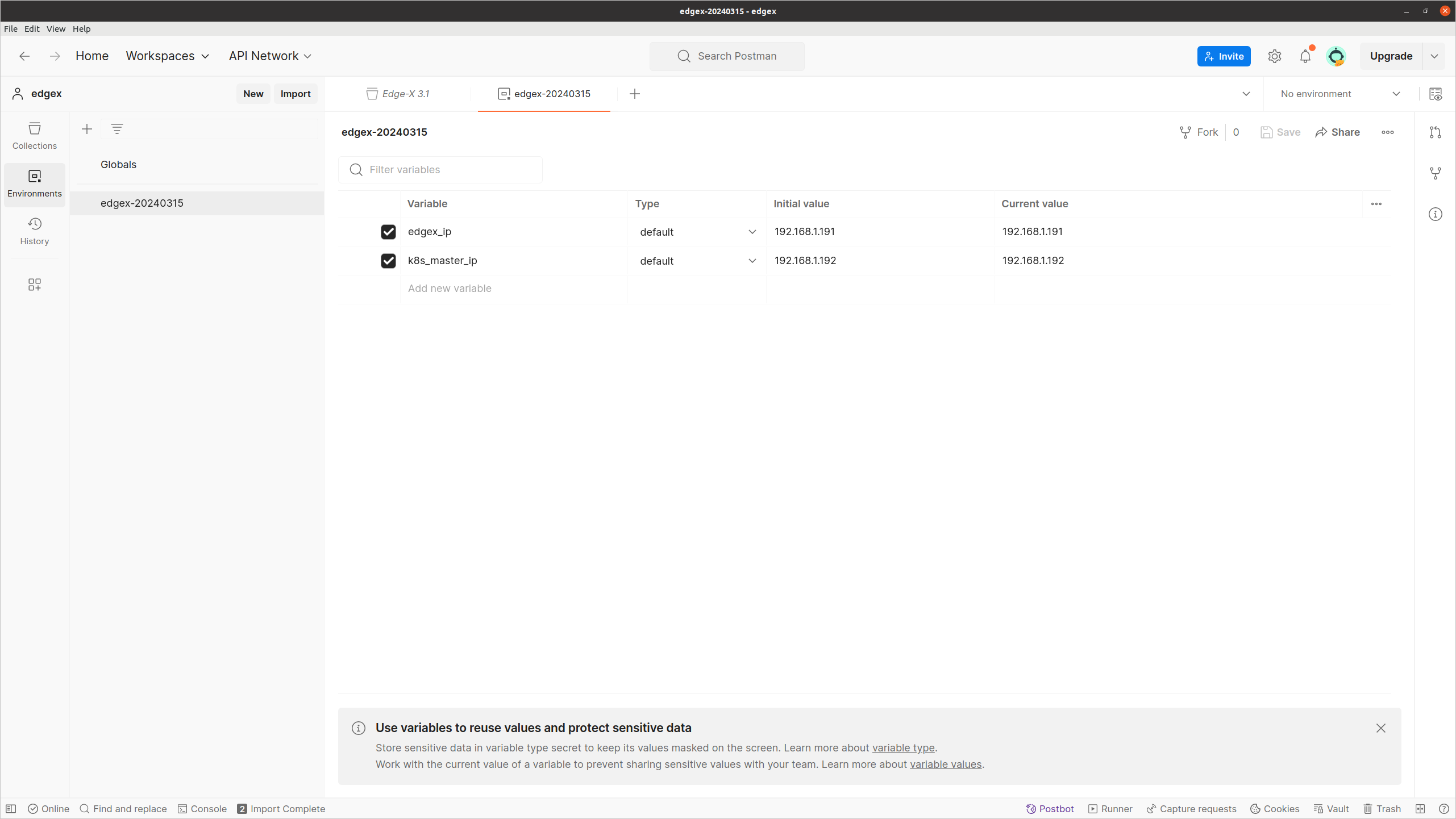The width and height of the screenshot is (1456, 819).
Task: Open the Edit menu
Action: coord(32,28)
